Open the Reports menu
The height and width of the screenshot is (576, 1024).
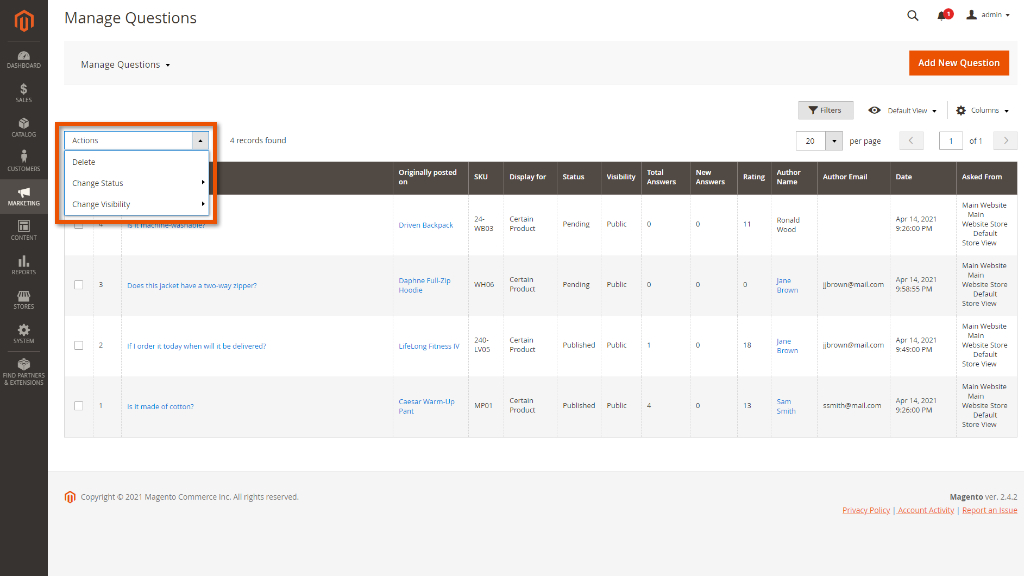(24, 265)
